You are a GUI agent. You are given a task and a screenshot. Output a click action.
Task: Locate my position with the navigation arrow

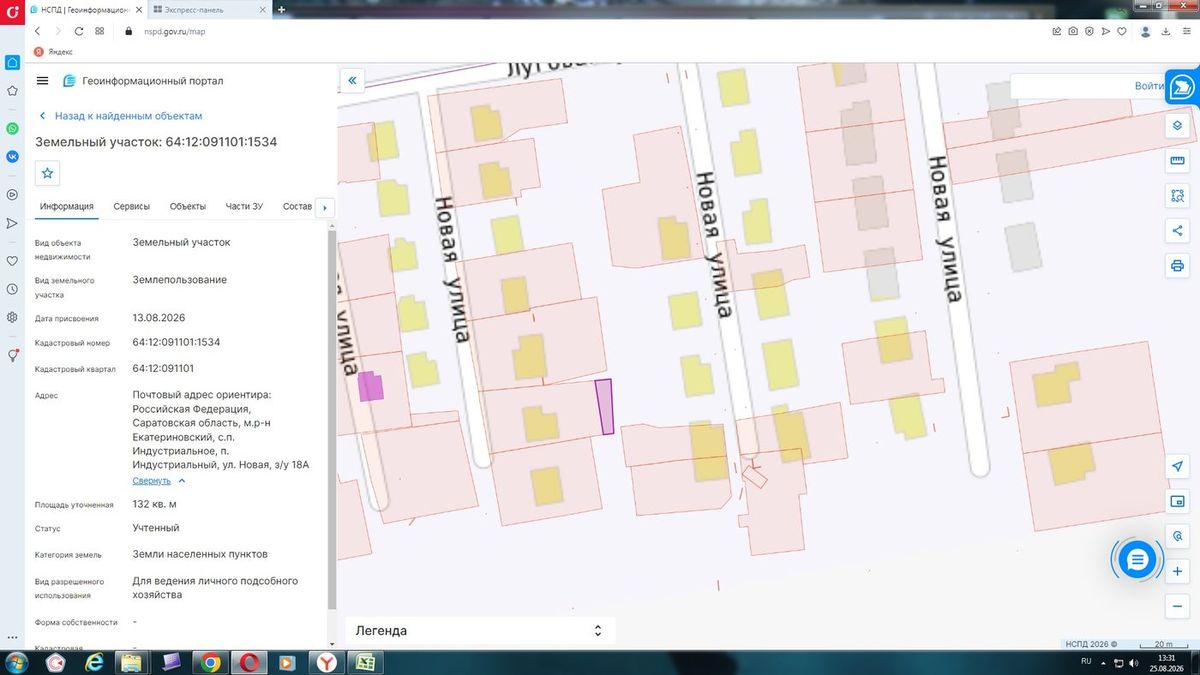(x=1178, y=467)
